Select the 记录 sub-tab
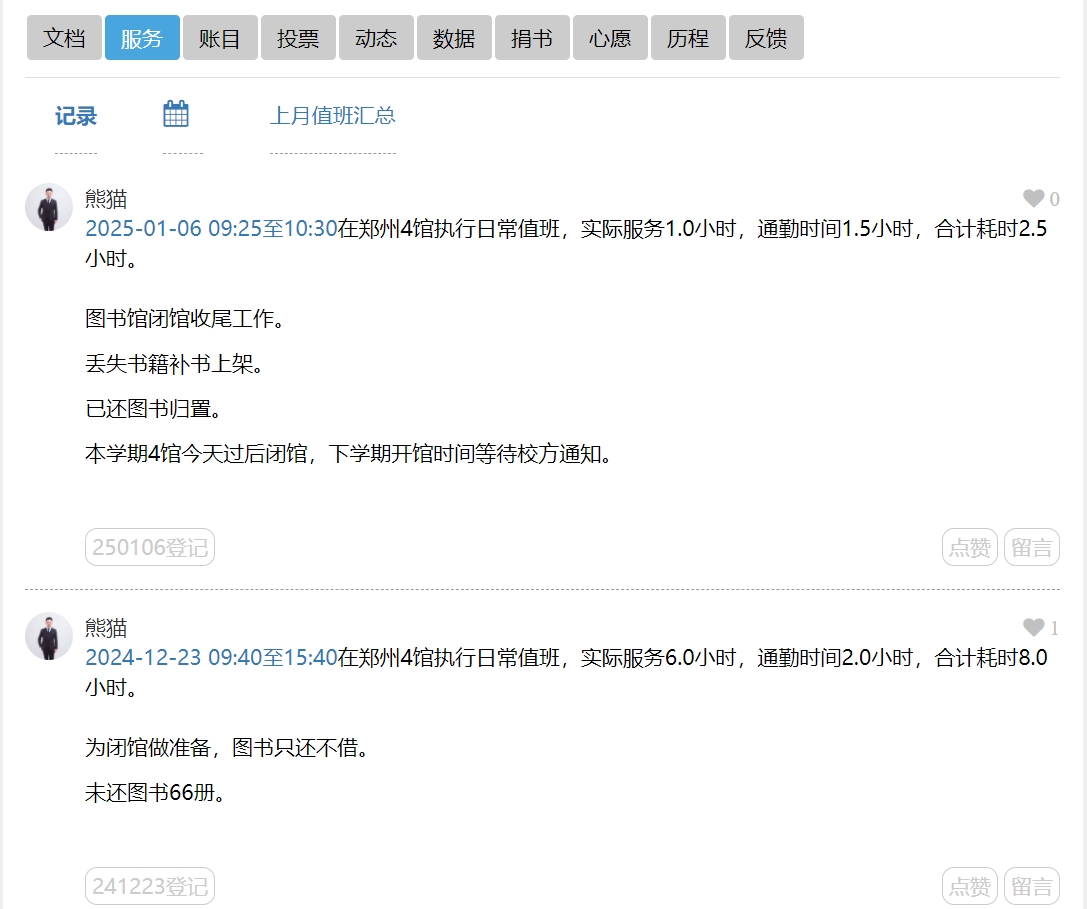 pos(76,117)
